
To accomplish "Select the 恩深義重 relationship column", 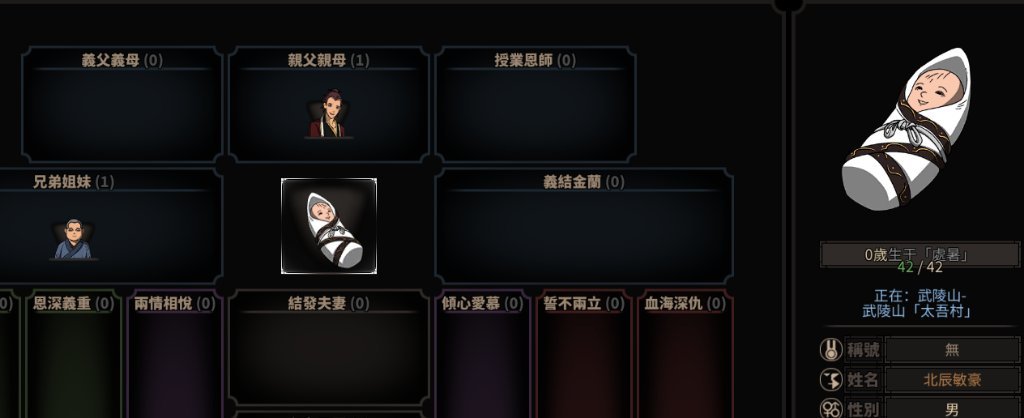I will click(x=74, y=356).
